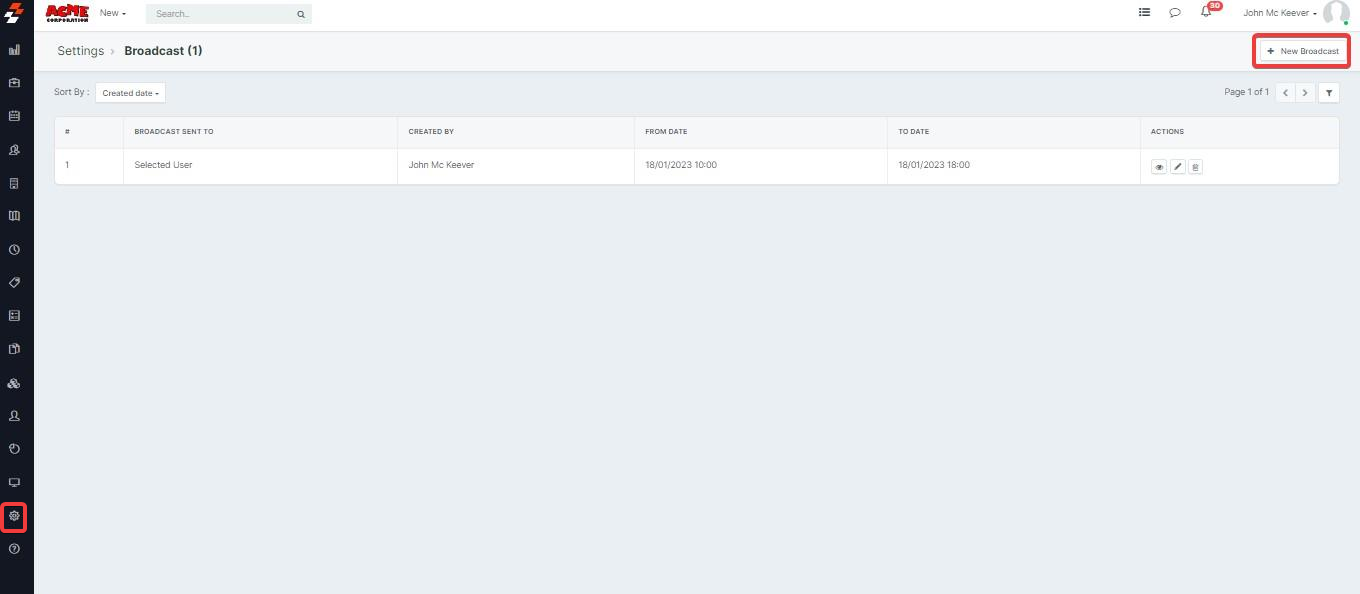Go to next page arrow
1360x594 pixels.
click(1305, 92)
